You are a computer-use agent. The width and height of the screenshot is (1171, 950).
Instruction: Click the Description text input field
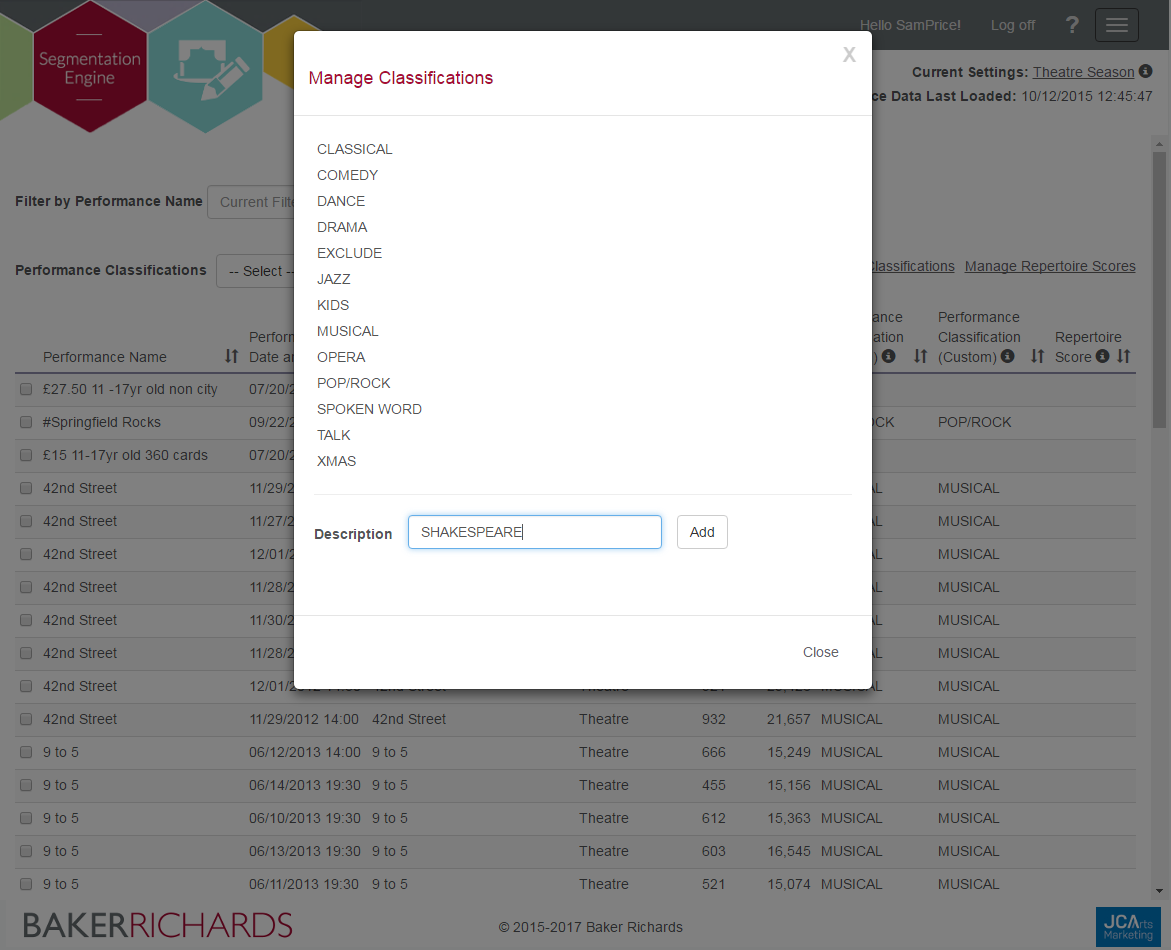tap(534, 532)
